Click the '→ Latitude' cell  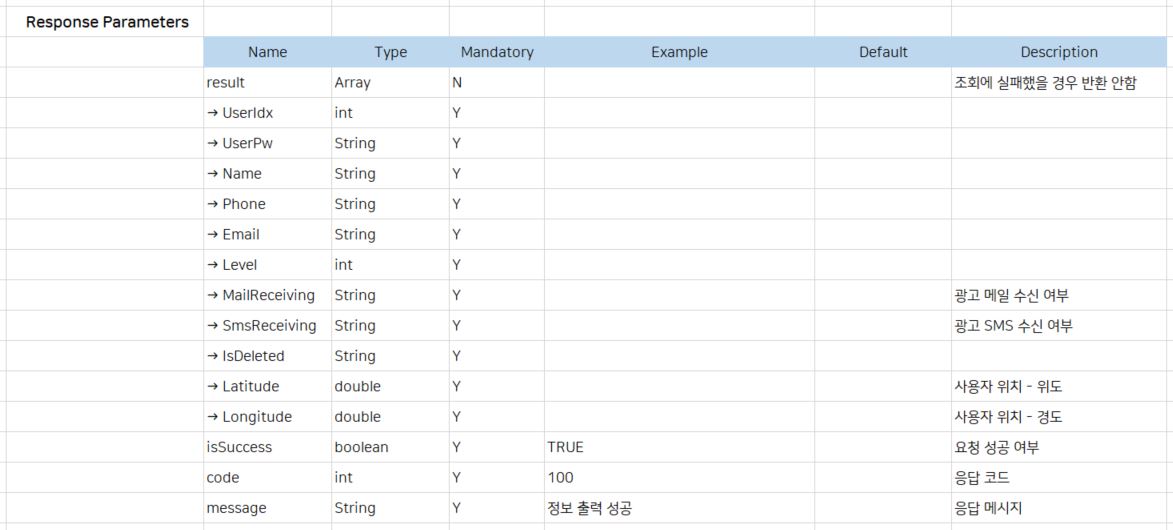266,386
